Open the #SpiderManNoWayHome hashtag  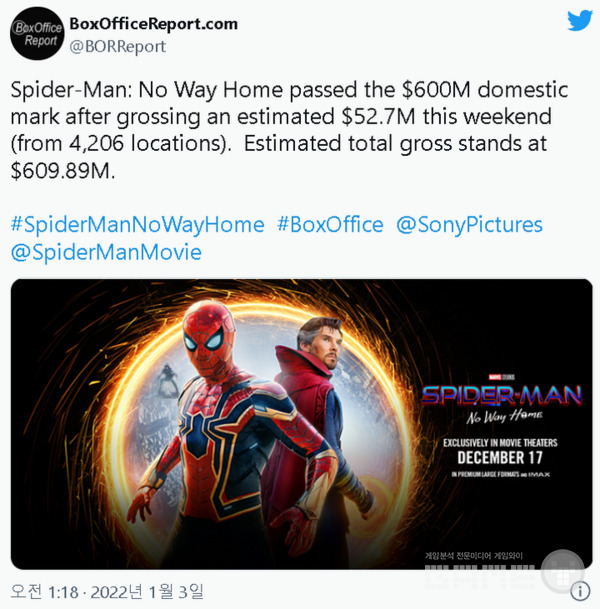(137, 224)
